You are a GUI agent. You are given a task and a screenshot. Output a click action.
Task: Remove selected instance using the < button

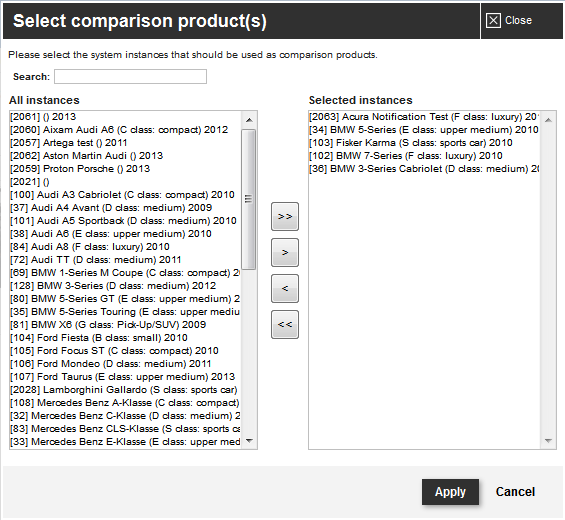click(x=285, y=288)
